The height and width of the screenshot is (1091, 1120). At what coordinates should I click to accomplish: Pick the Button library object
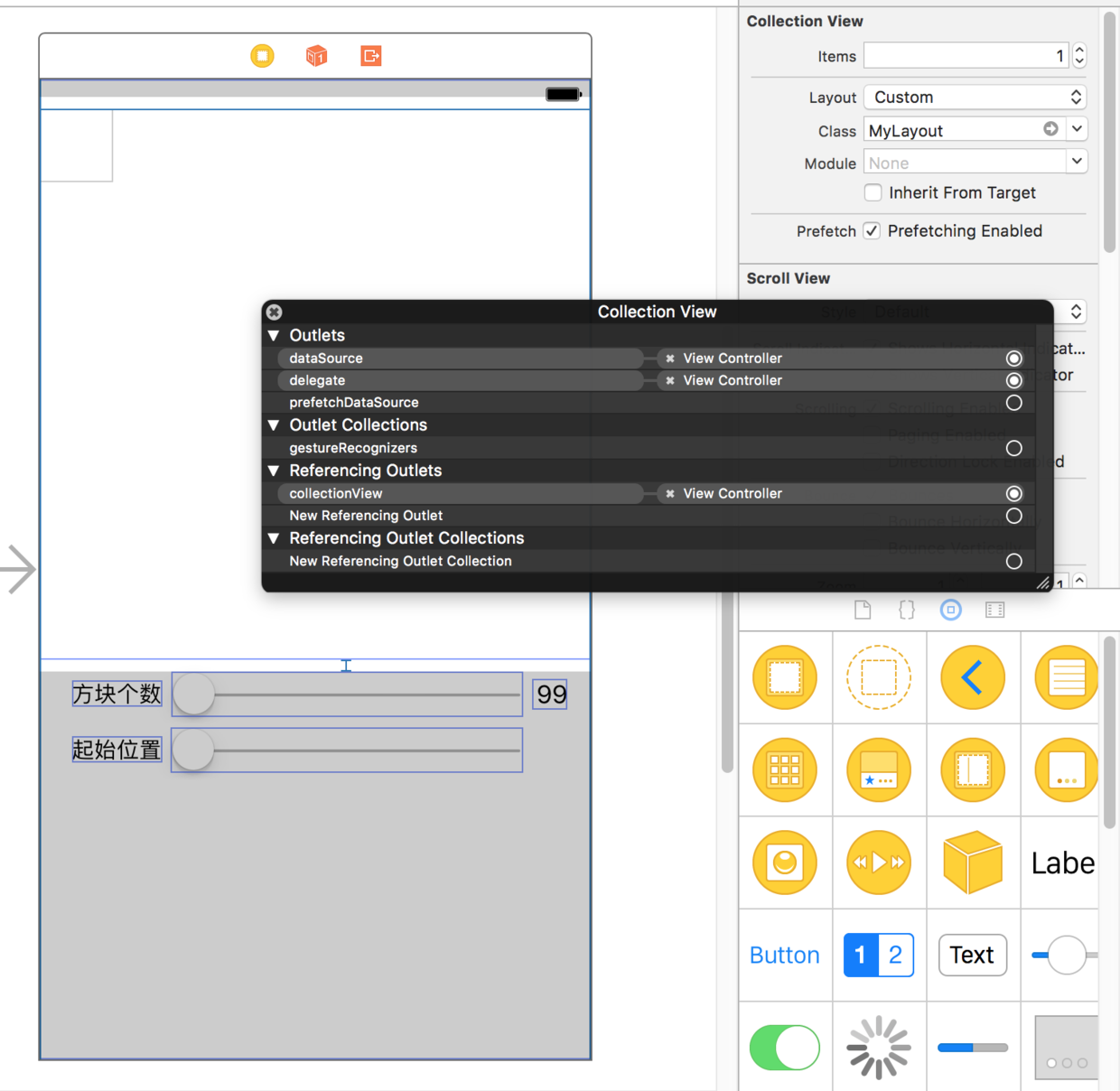(785, 955)
